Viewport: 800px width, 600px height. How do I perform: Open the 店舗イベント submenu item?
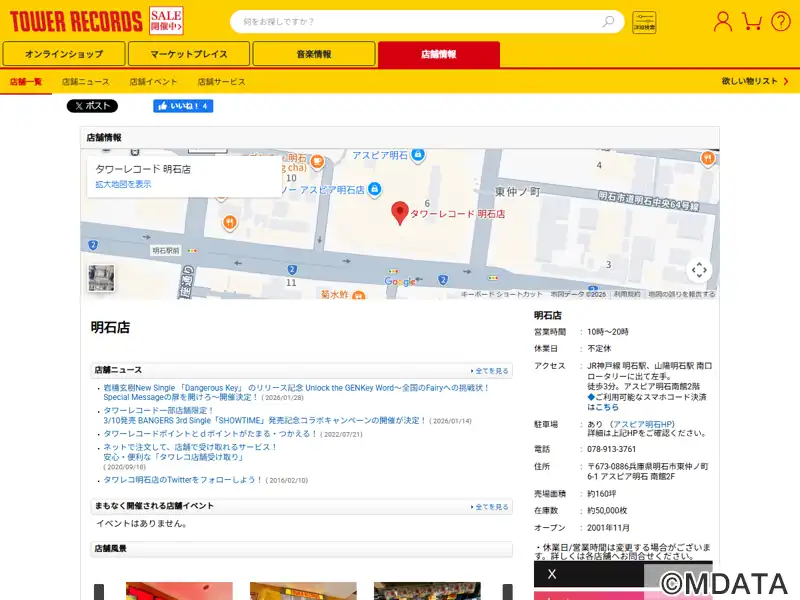point(153,81)
